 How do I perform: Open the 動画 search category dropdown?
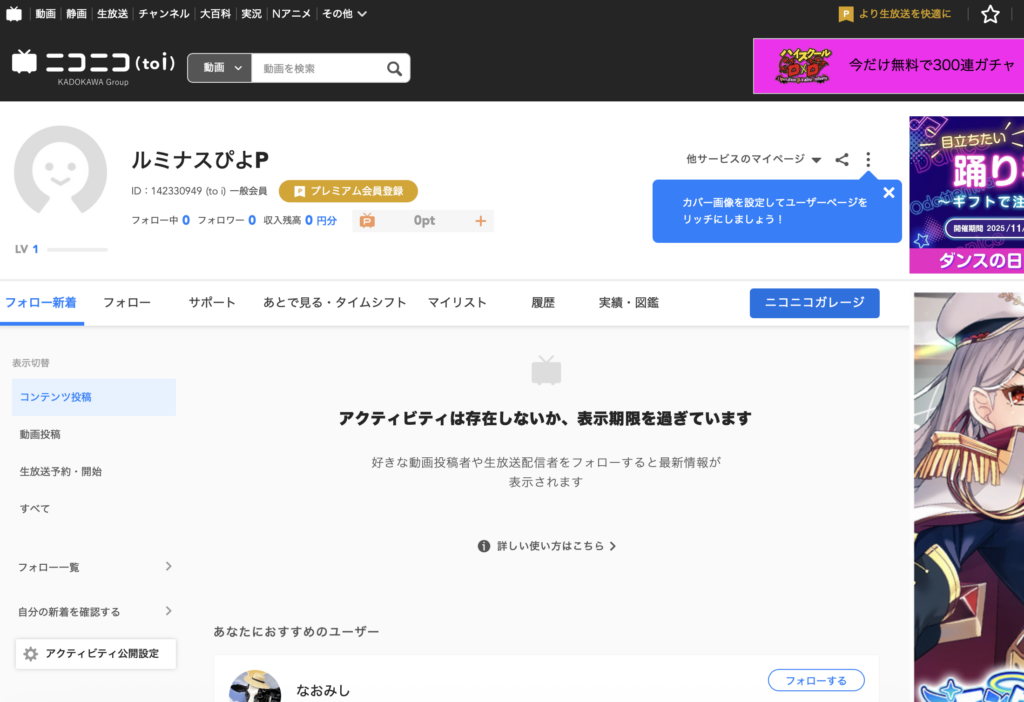click(x=220, y=68)
